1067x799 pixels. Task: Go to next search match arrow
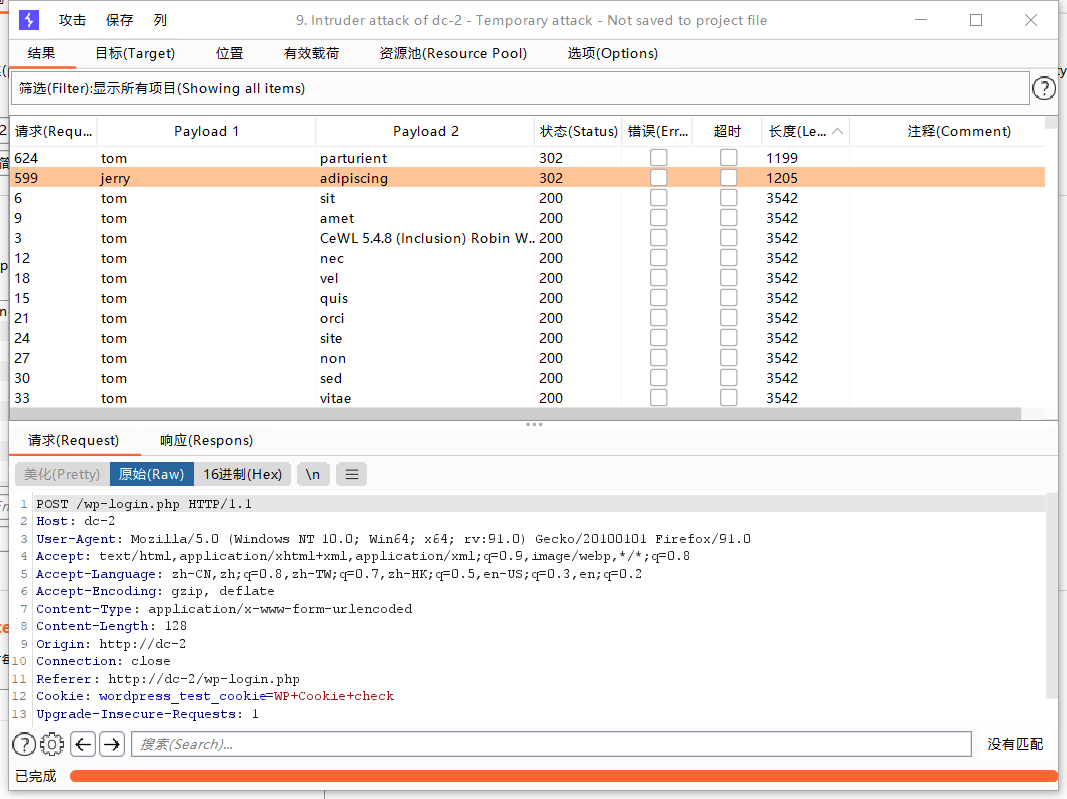point(112,744)
